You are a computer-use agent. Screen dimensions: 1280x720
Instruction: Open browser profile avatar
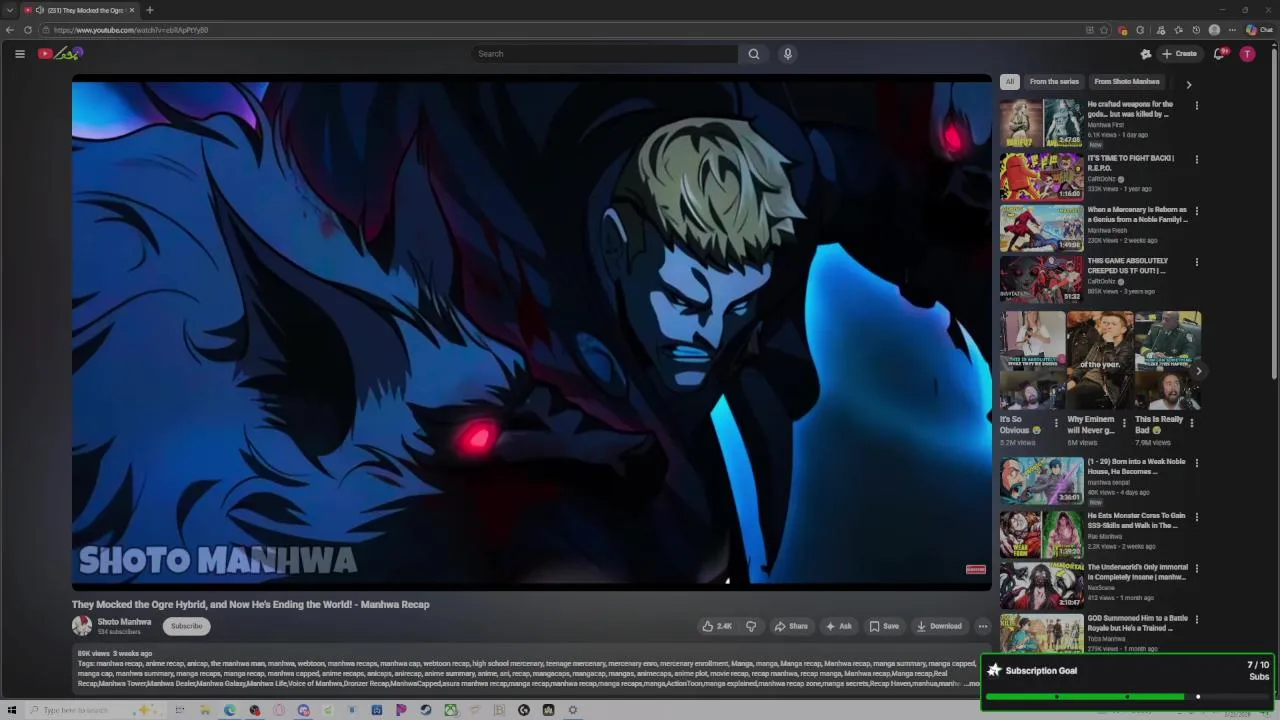(1214, 30)
